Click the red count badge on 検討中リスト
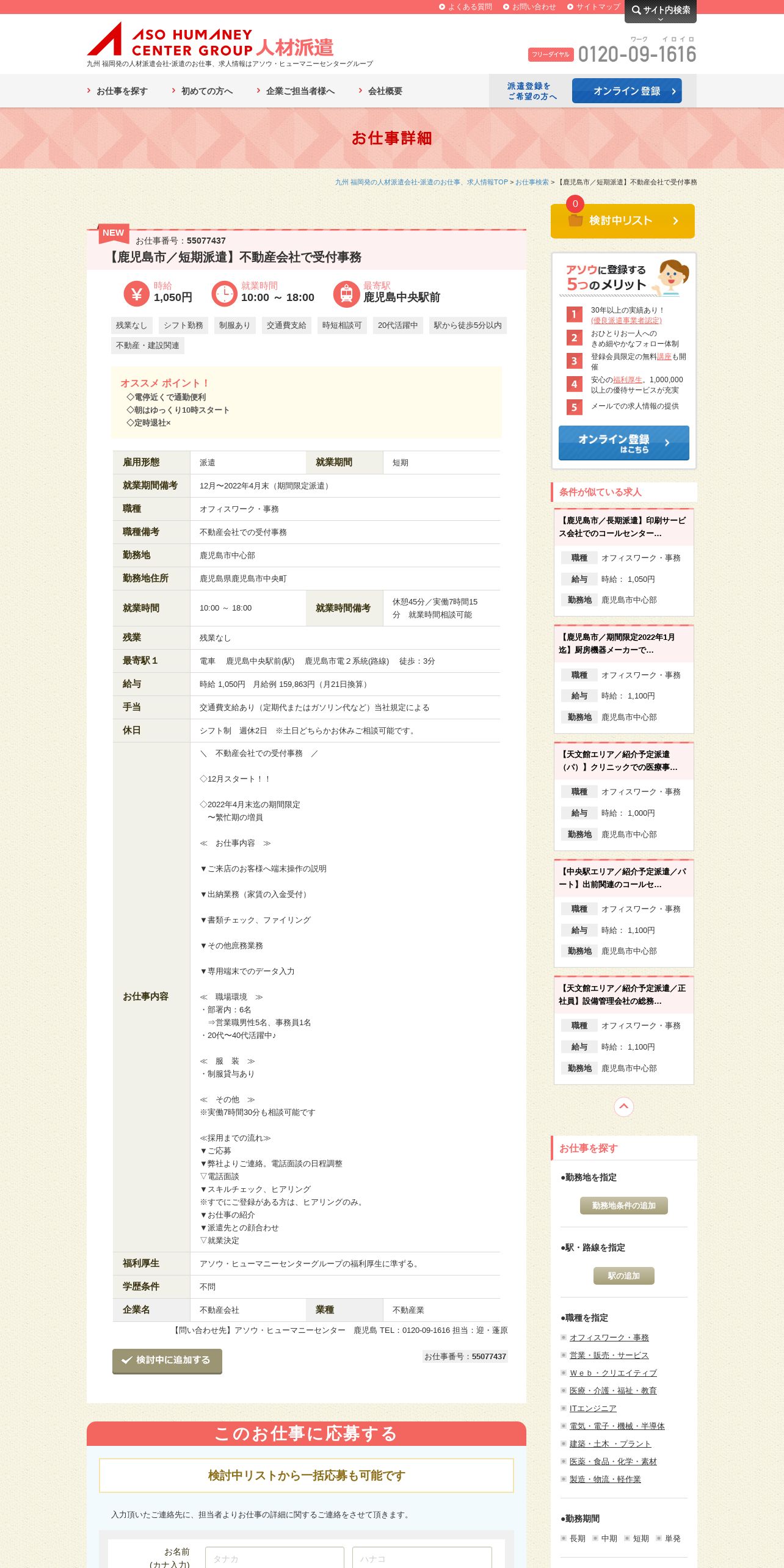The width and height of the screenshot is (784, 1568). 575,204
